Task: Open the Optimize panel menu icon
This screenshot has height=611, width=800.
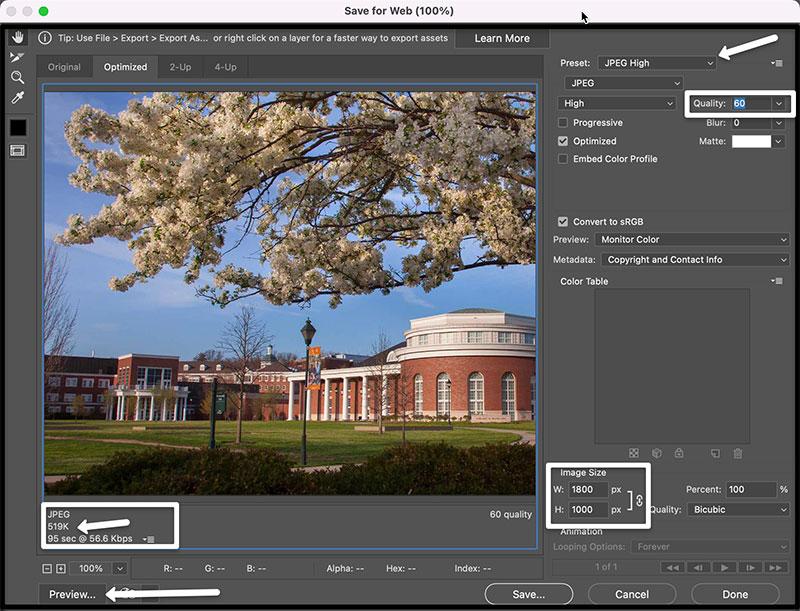Action: coord(777,63)
